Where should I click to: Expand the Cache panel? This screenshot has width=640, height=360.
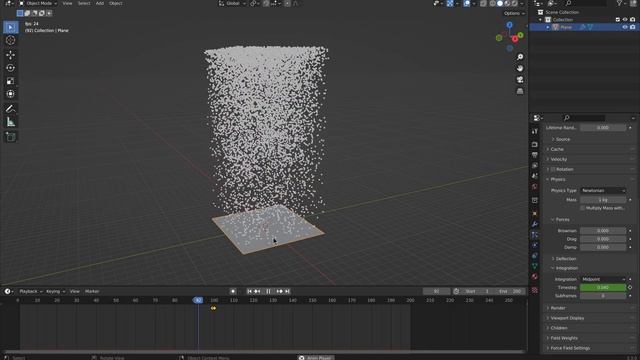(557, 149)
